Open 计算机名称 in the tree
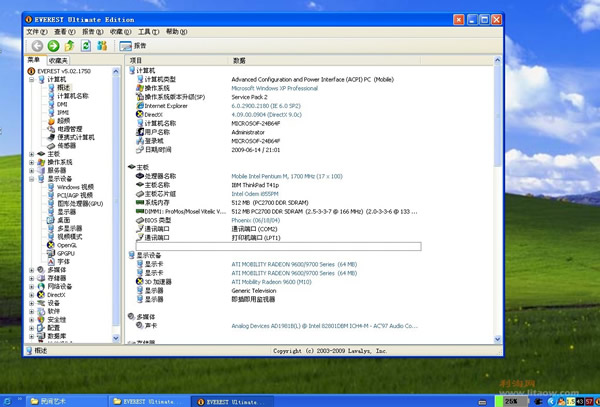The width and height of the screenshot is (600, 407). 73,96
